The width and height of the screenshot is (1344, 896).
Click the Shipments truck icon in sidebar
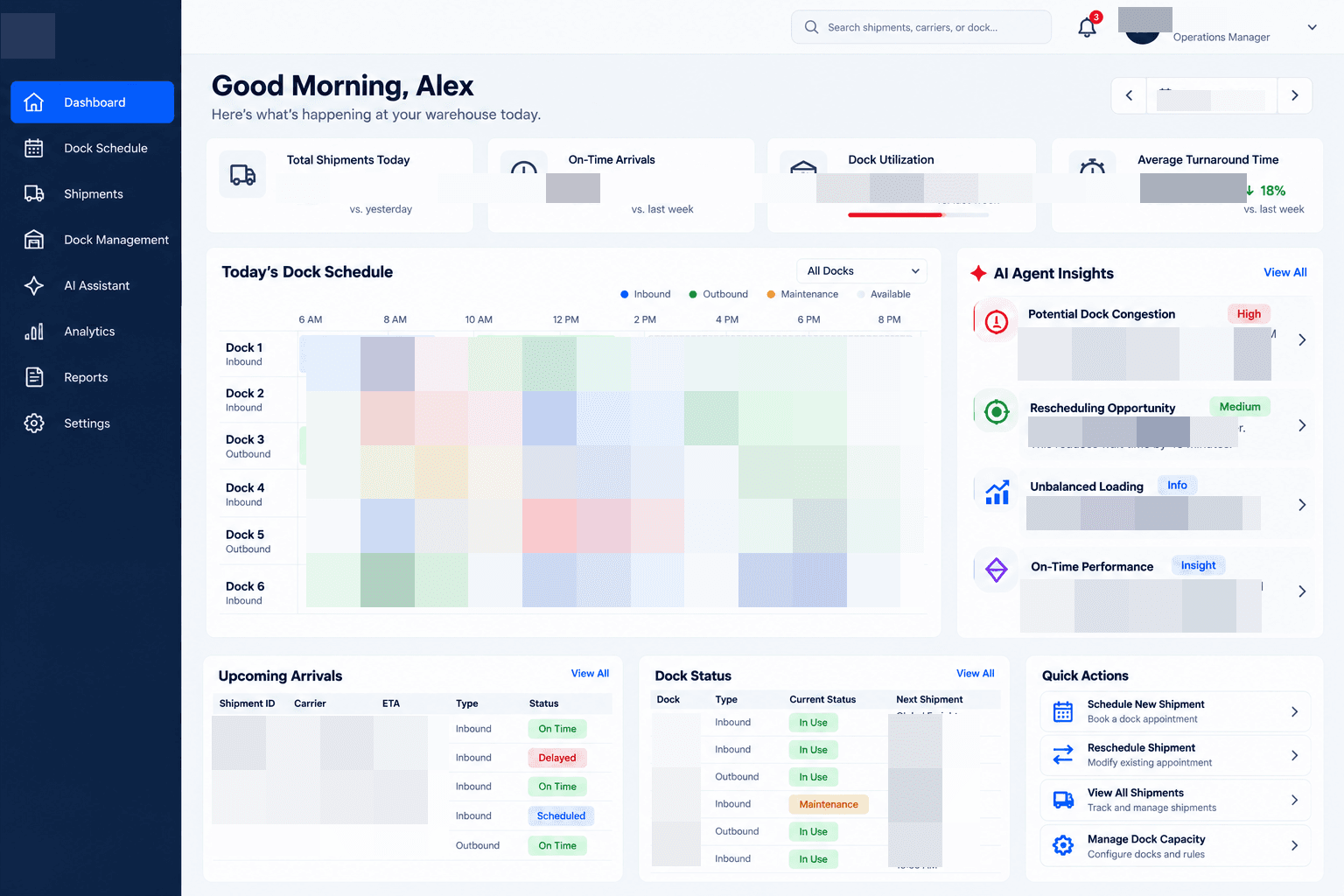click(x=34, y=193)
